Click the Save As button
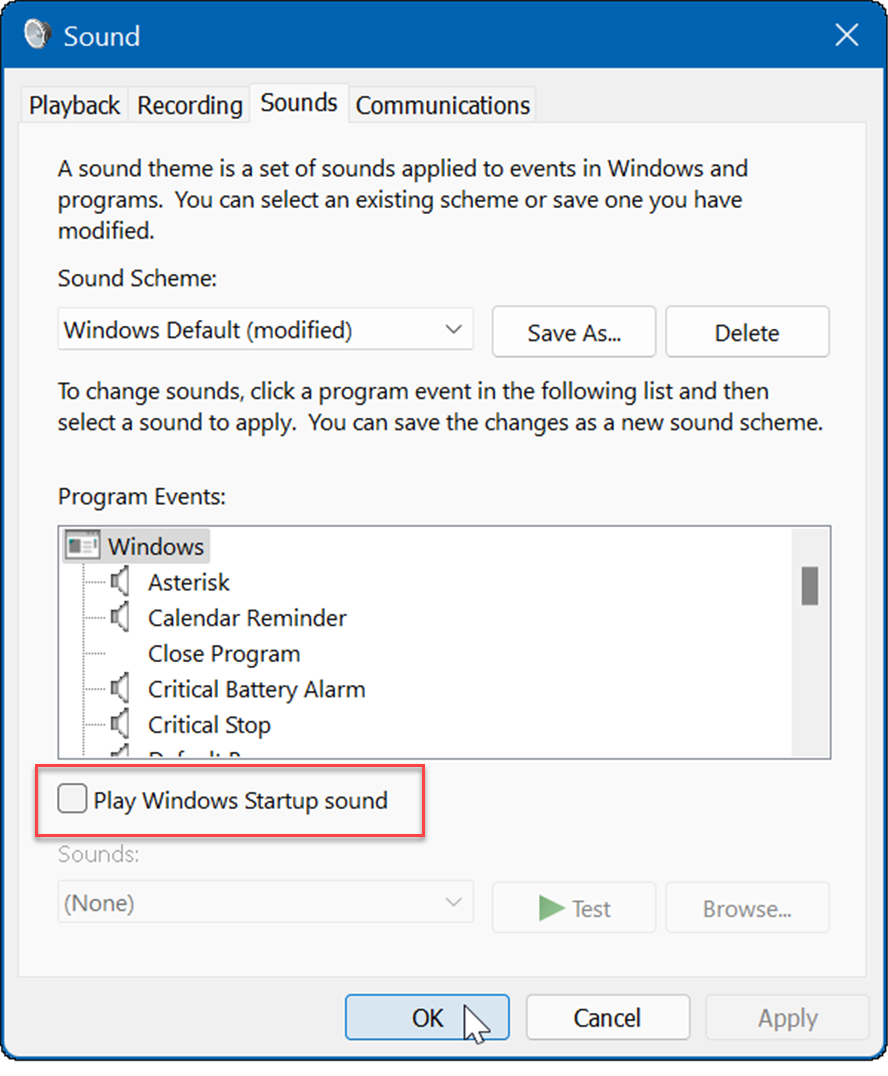This screenshot has height=1076, width=888. coord(573,331)
